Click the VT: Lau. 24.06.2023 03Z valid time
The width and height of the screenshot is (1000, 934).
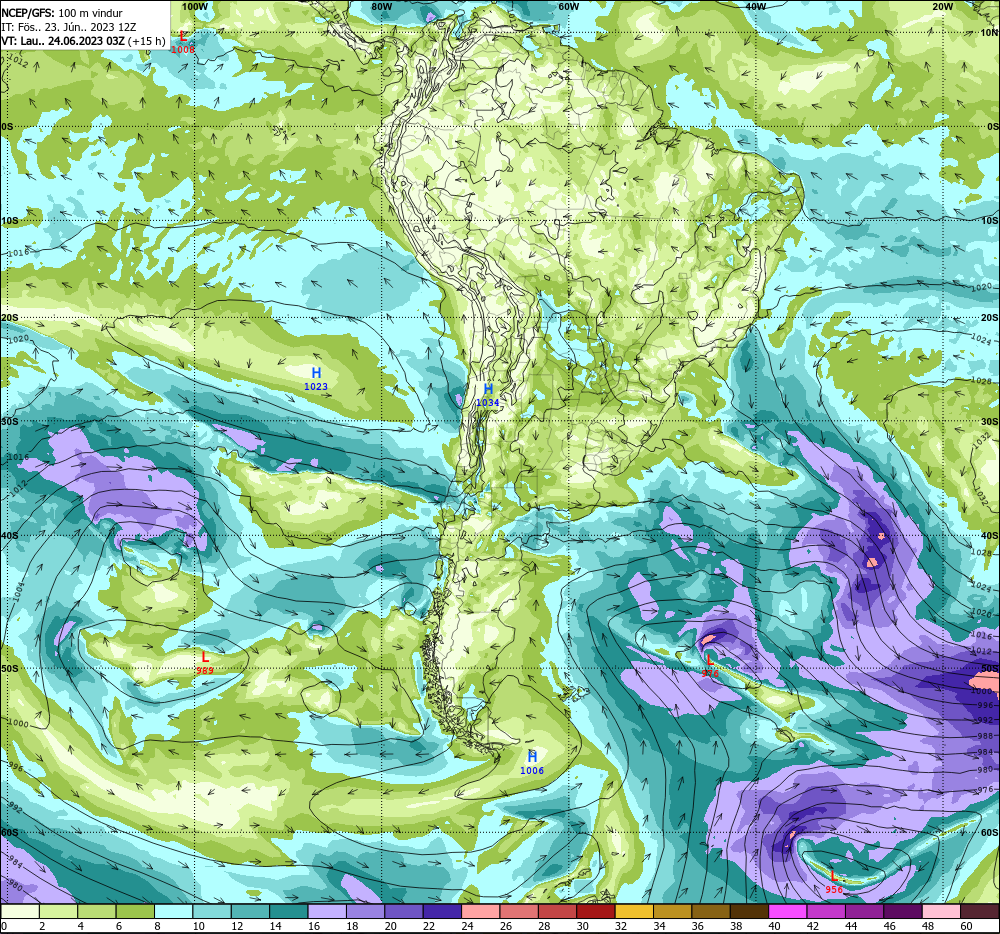point(84,41)
